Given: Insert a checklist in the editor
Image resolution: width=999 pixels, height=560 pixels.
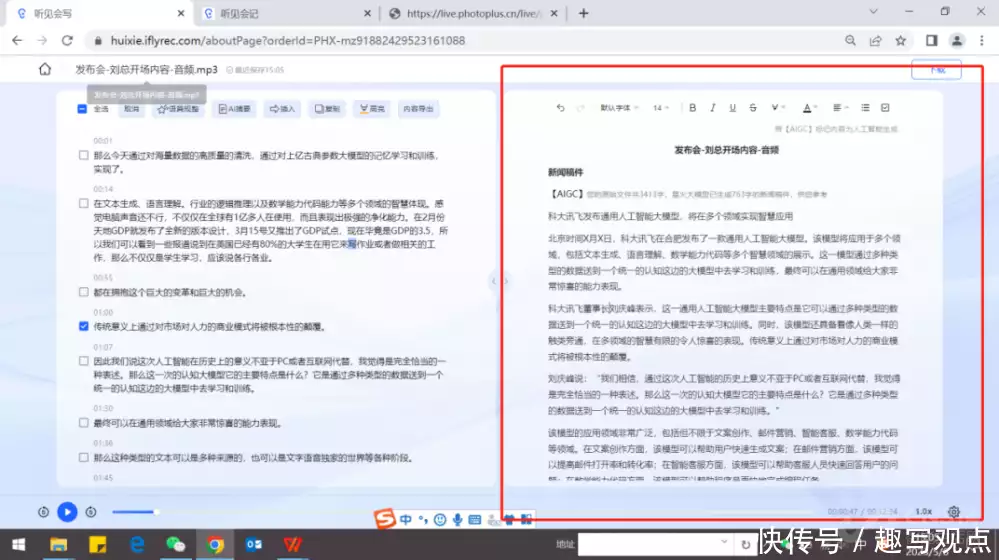Looking at the screenshot, I should [885, 108].
